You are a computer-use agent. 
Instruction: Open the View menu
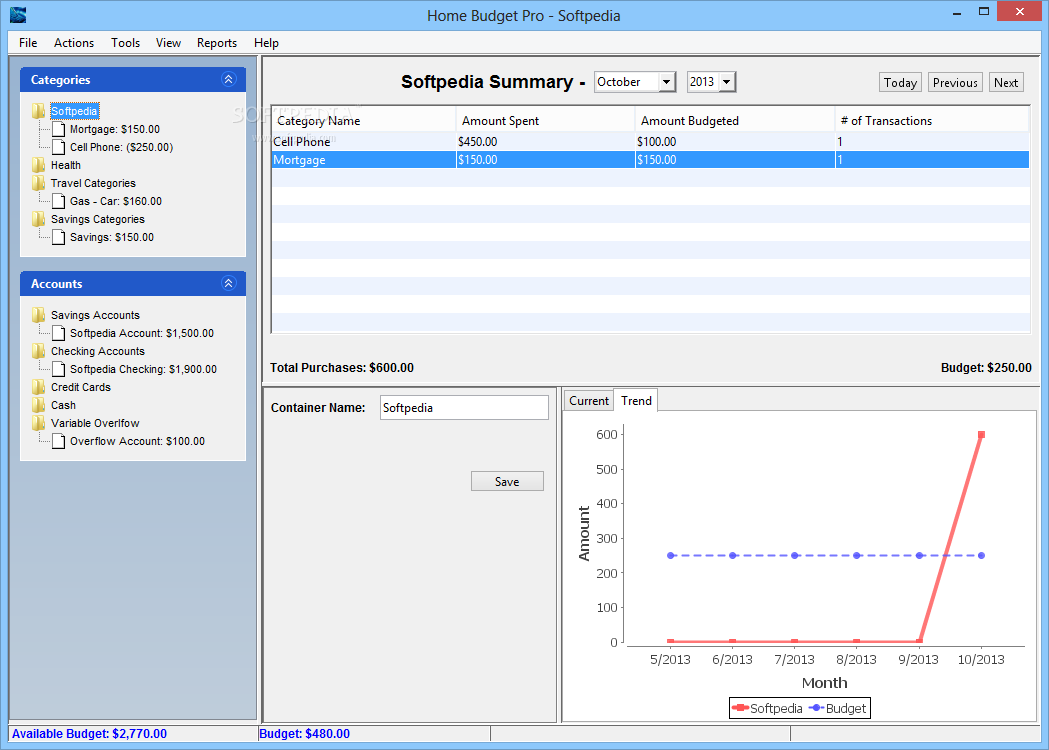pos(169,43)
